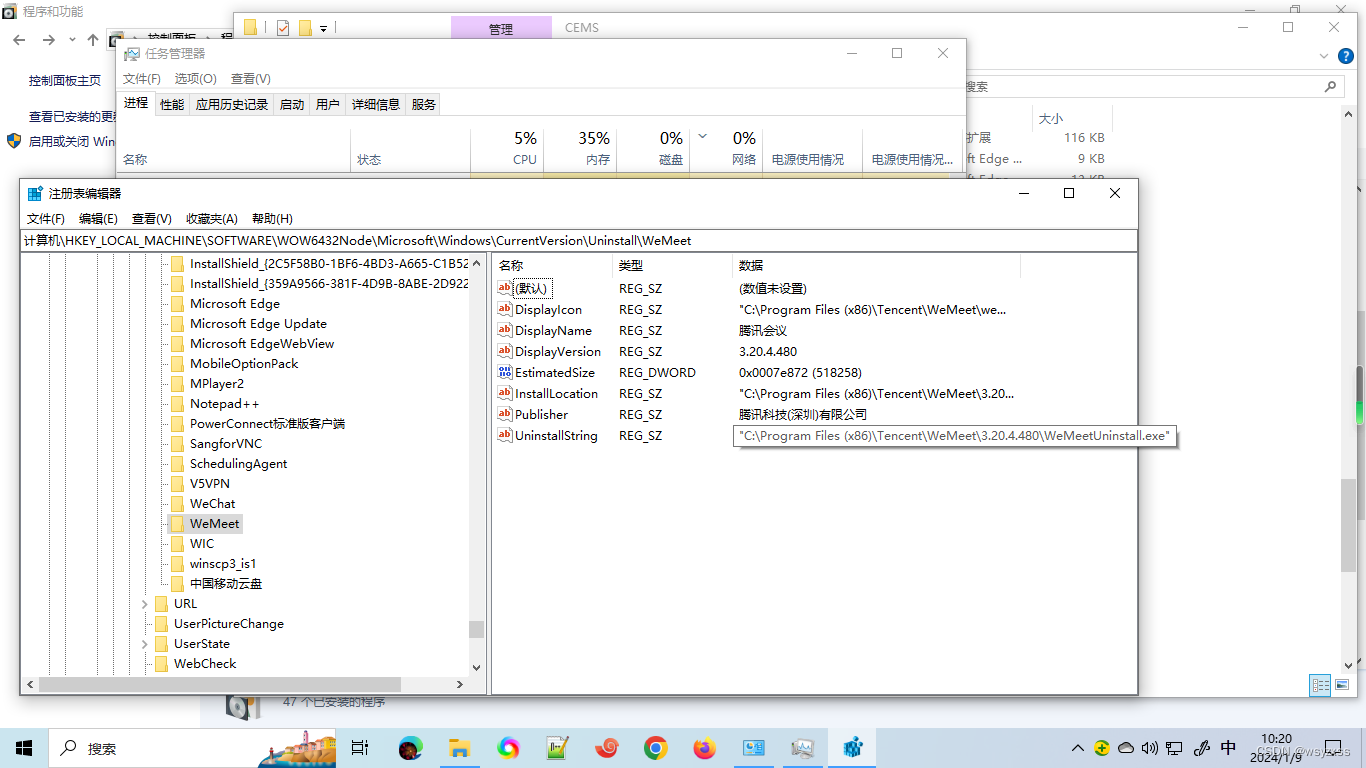Select the (默认) value entry

531,288
